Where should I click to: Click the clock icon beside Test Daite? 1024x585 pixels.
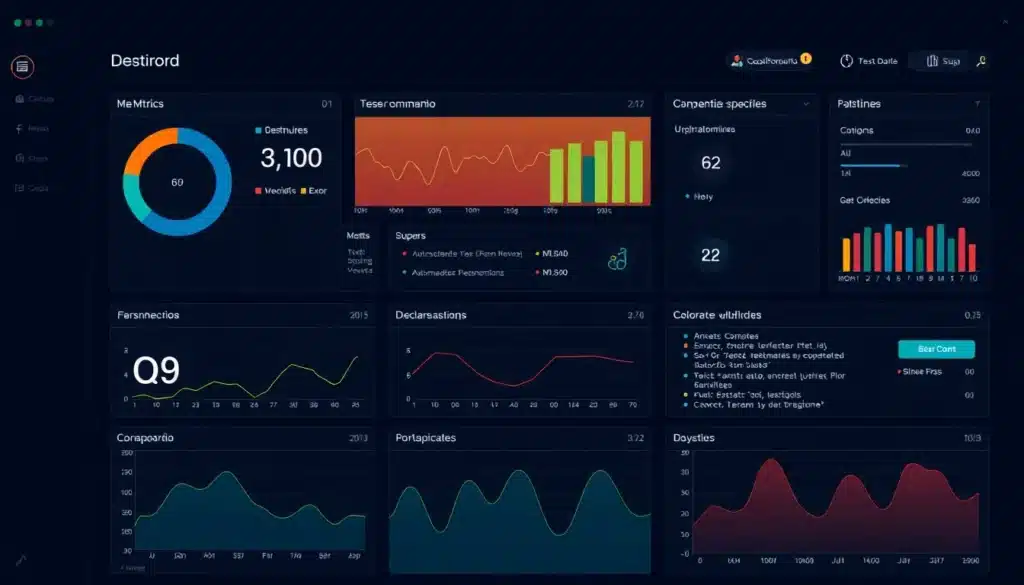pyautogui.click(x=846, y=61)
